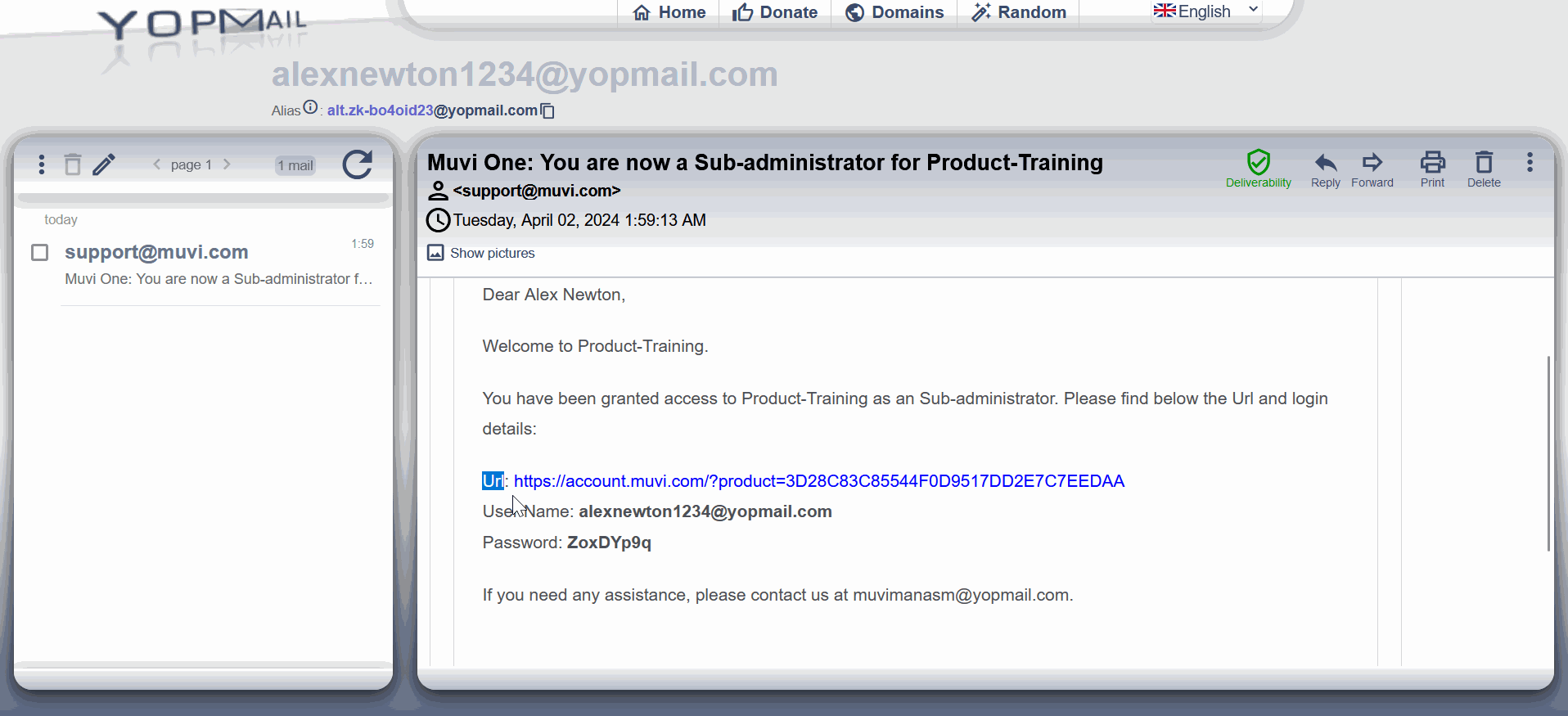1568x716 pixels.
Task: Open the English language dropdown
Action: 1206,11
